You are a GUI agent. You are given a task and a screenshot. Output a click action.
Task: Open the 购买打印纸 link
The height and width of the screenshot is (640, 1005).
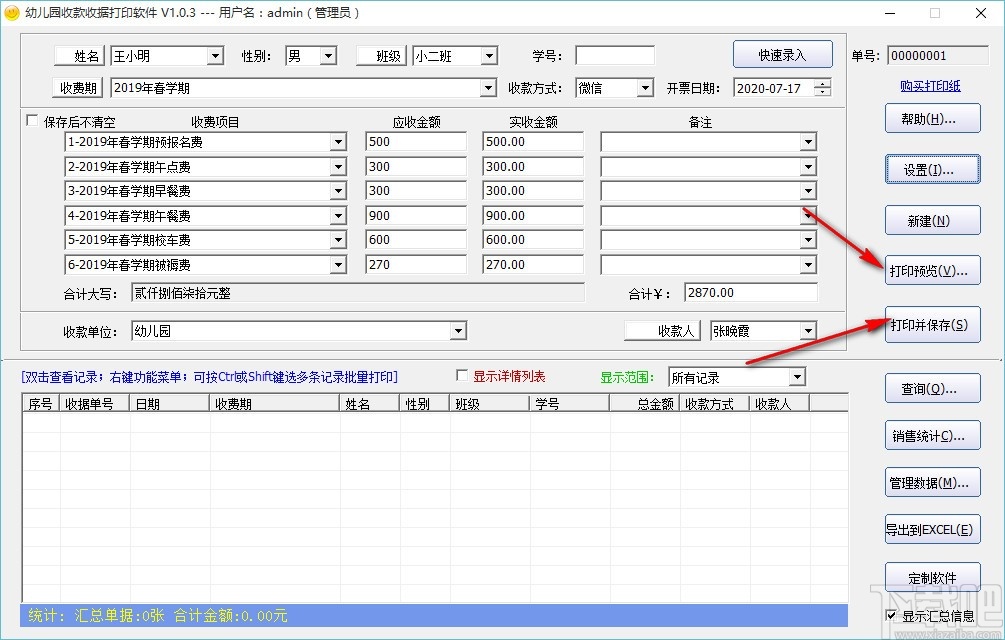pos(930,84)
